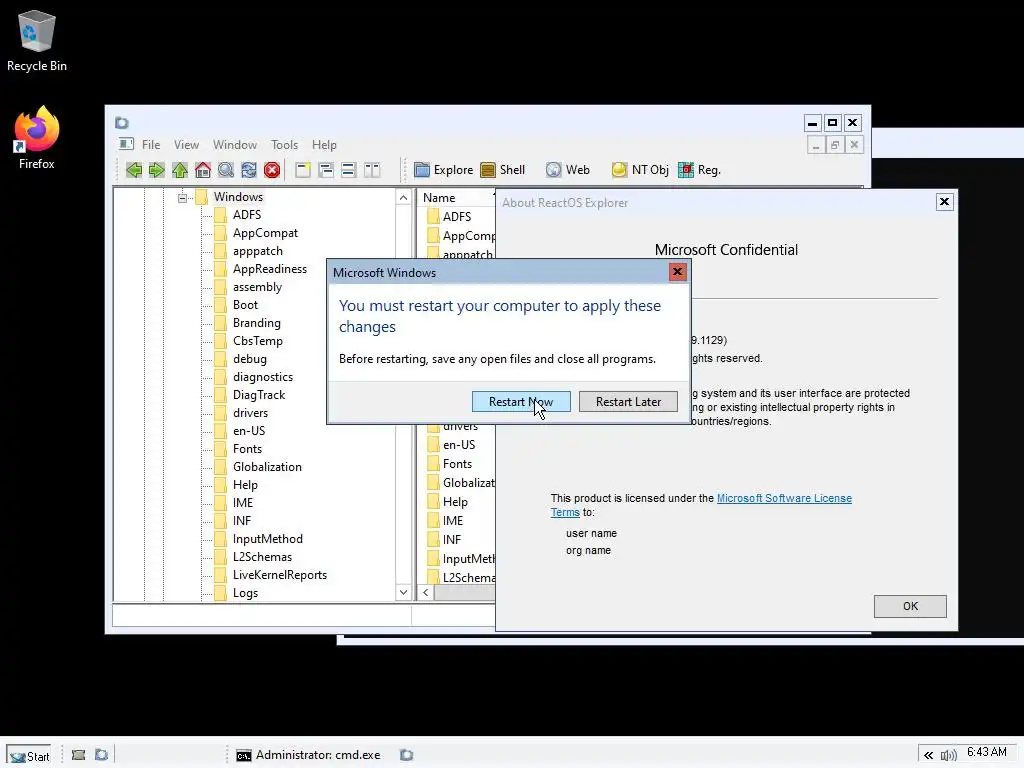Select Boot folder in tree
The height and width of the screenshot is (768, 1024).
pyautogui.click(x=246, y=305)
